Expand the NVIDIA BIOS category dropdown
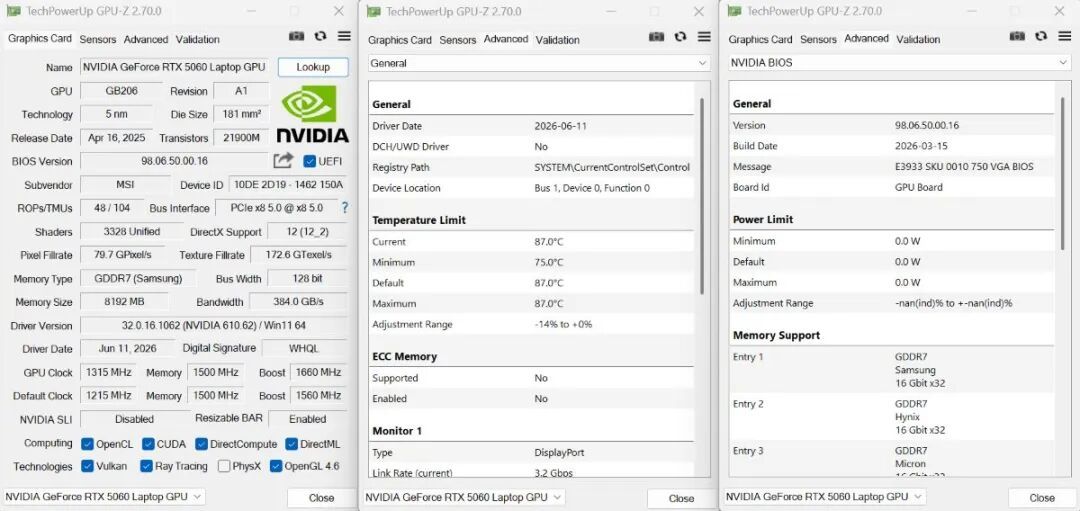 click(900, 62)
